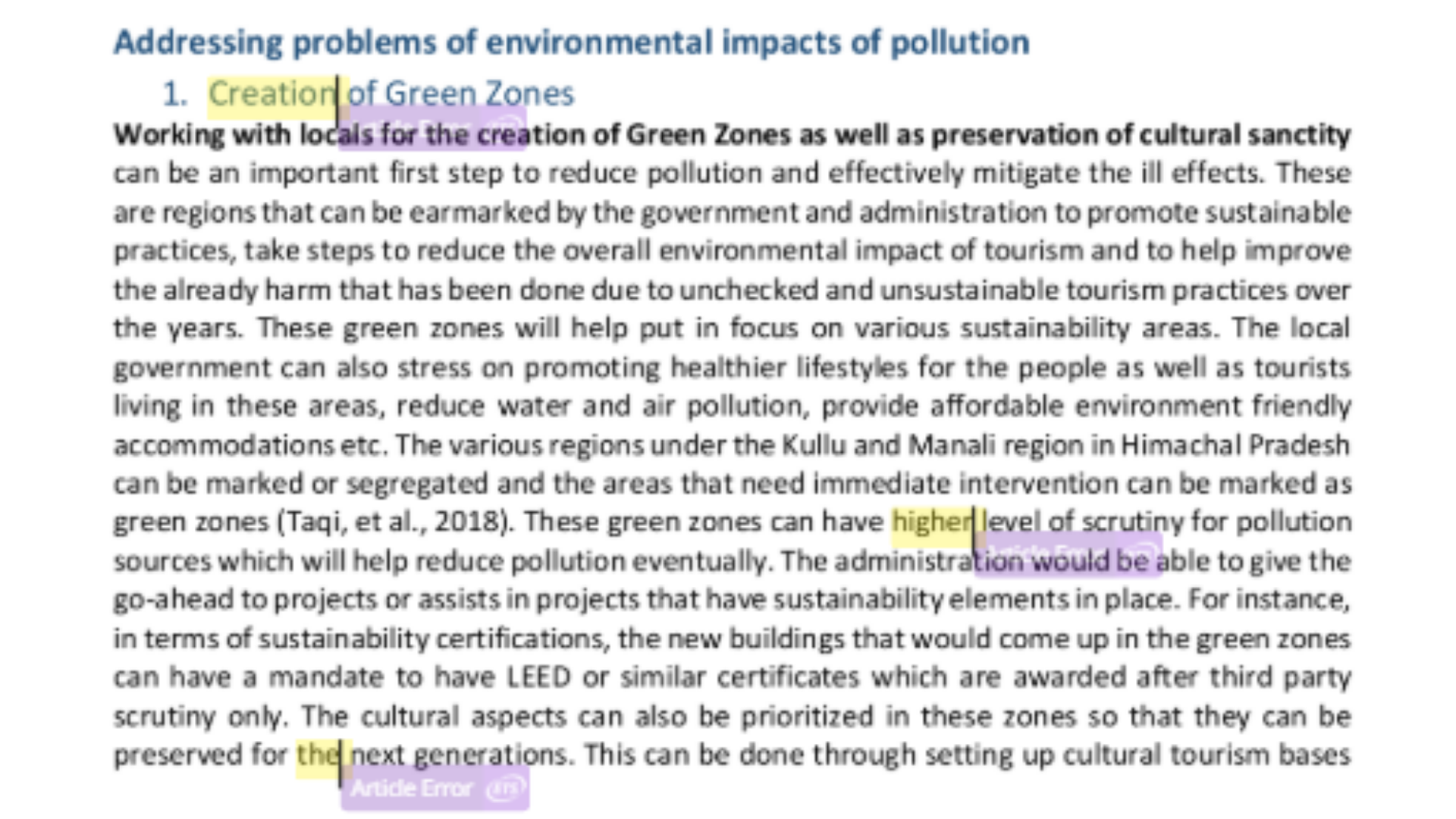Click the highlighted word 'Creation'
This screenshot has height=819, width=1456.
(x=271, y=94)
